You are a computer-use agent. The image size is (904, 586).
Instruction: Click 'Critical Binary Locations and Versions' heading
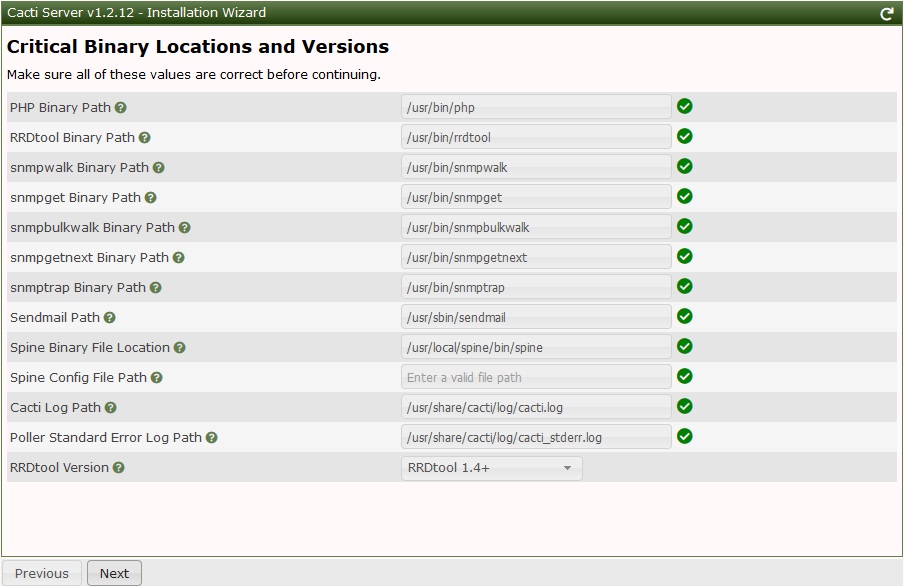[198, 47]
